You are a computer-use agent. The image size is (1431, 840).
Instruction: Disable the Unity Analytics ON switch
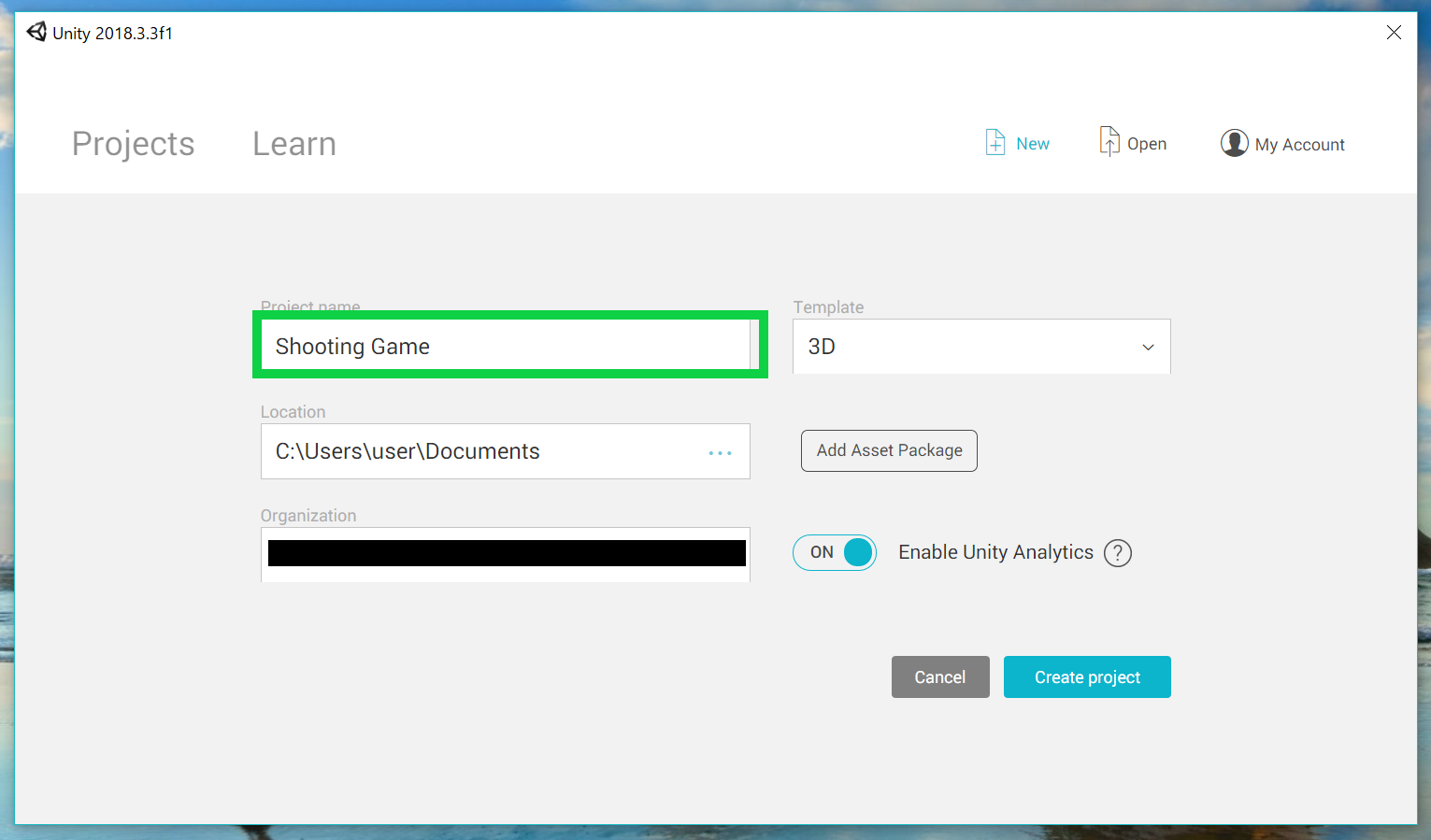click(x=835, y=553)
